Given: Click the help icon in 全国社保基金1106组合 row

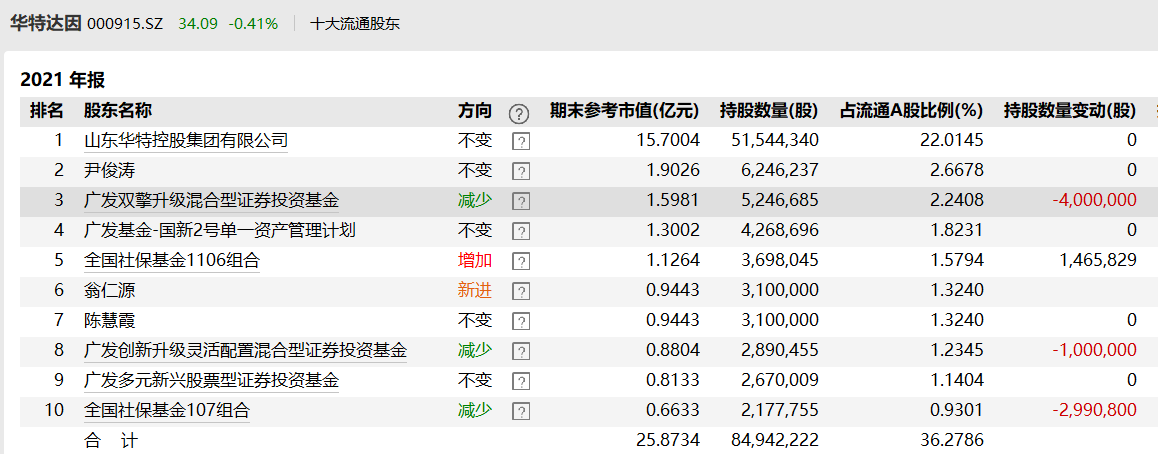Looking at the screenshot, I should (x=520, y=261).
